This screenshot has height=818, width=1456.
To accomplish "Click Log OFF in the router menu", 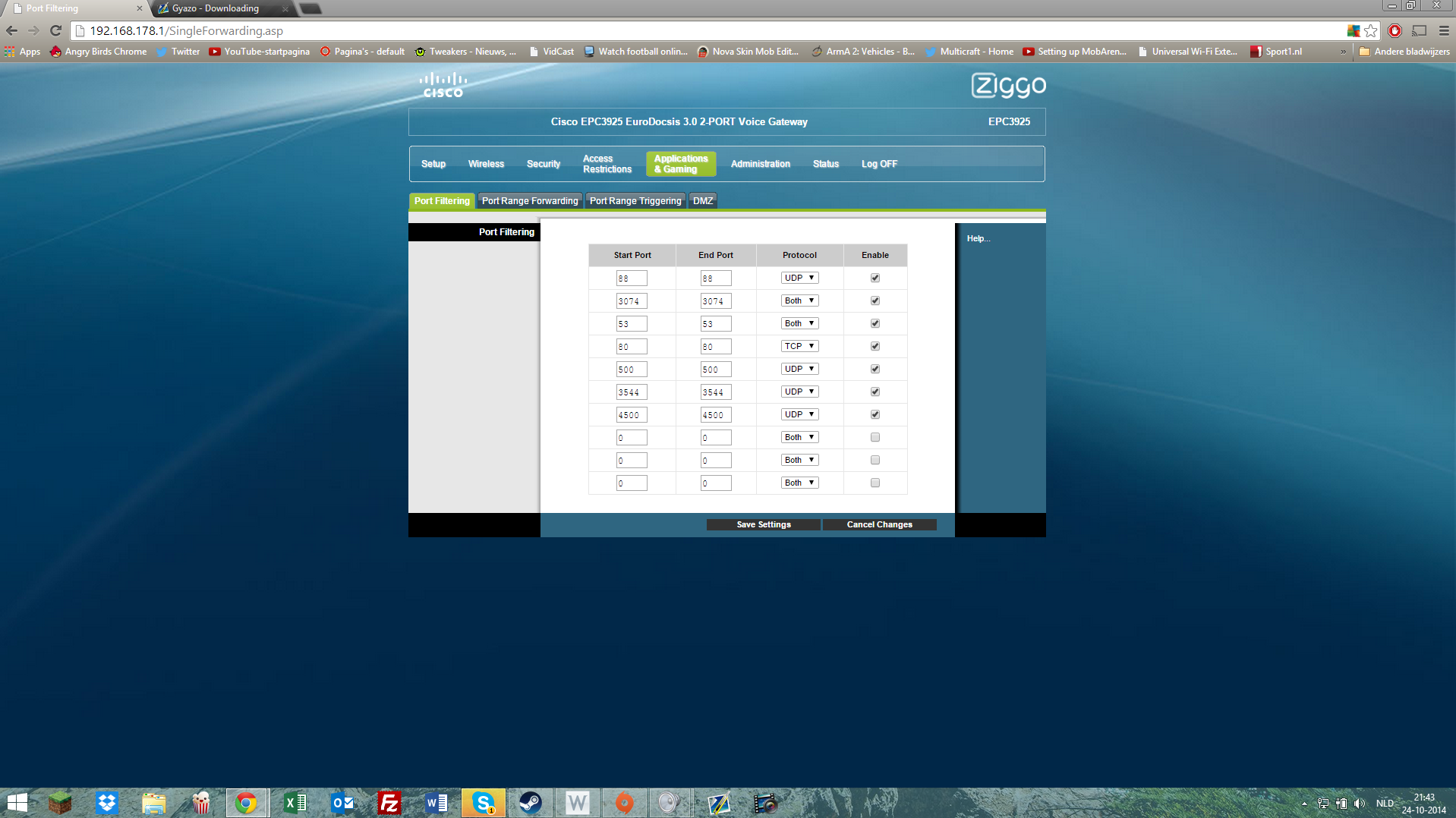I will pyautogui.click(x=879, y=164).
